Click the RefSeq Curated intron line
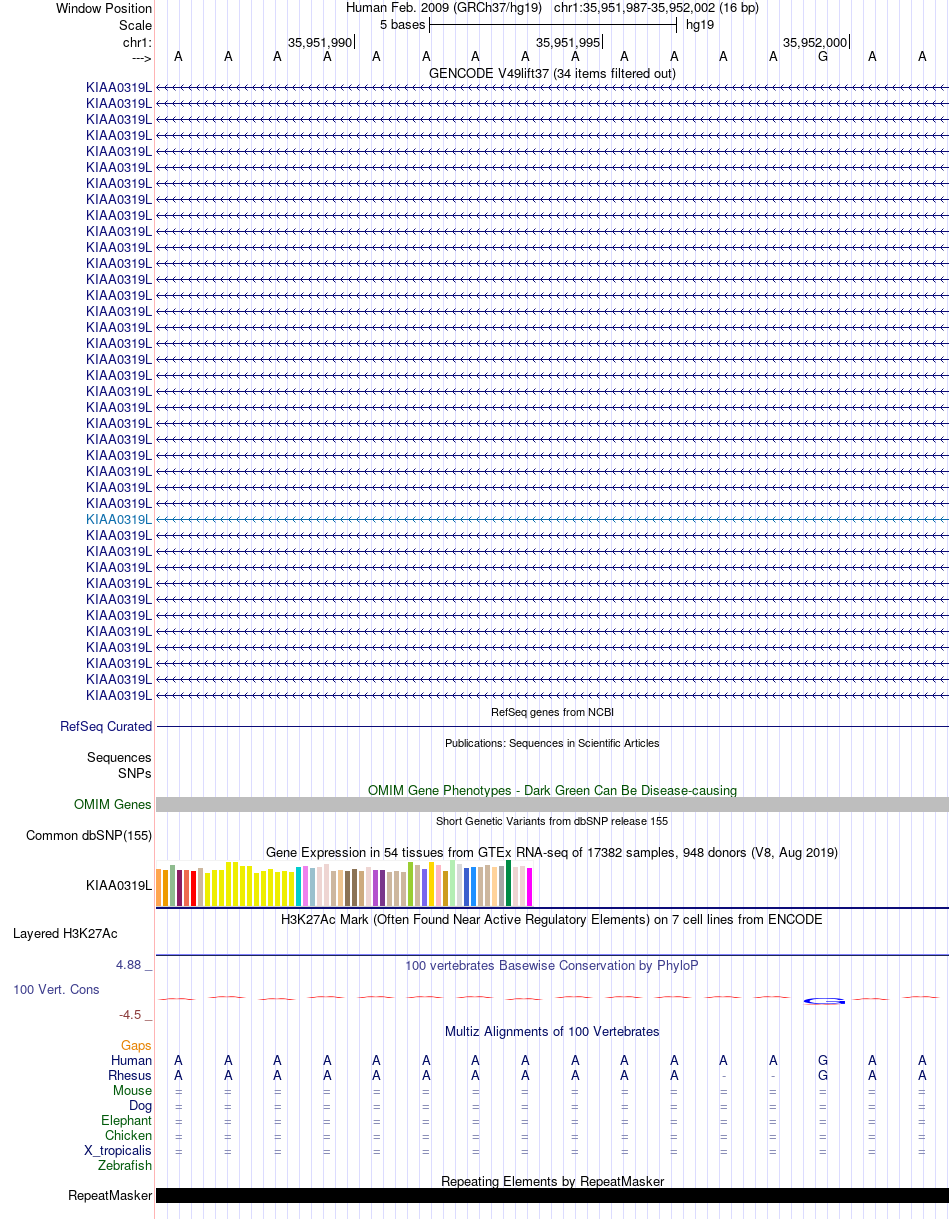 (552, 727)
